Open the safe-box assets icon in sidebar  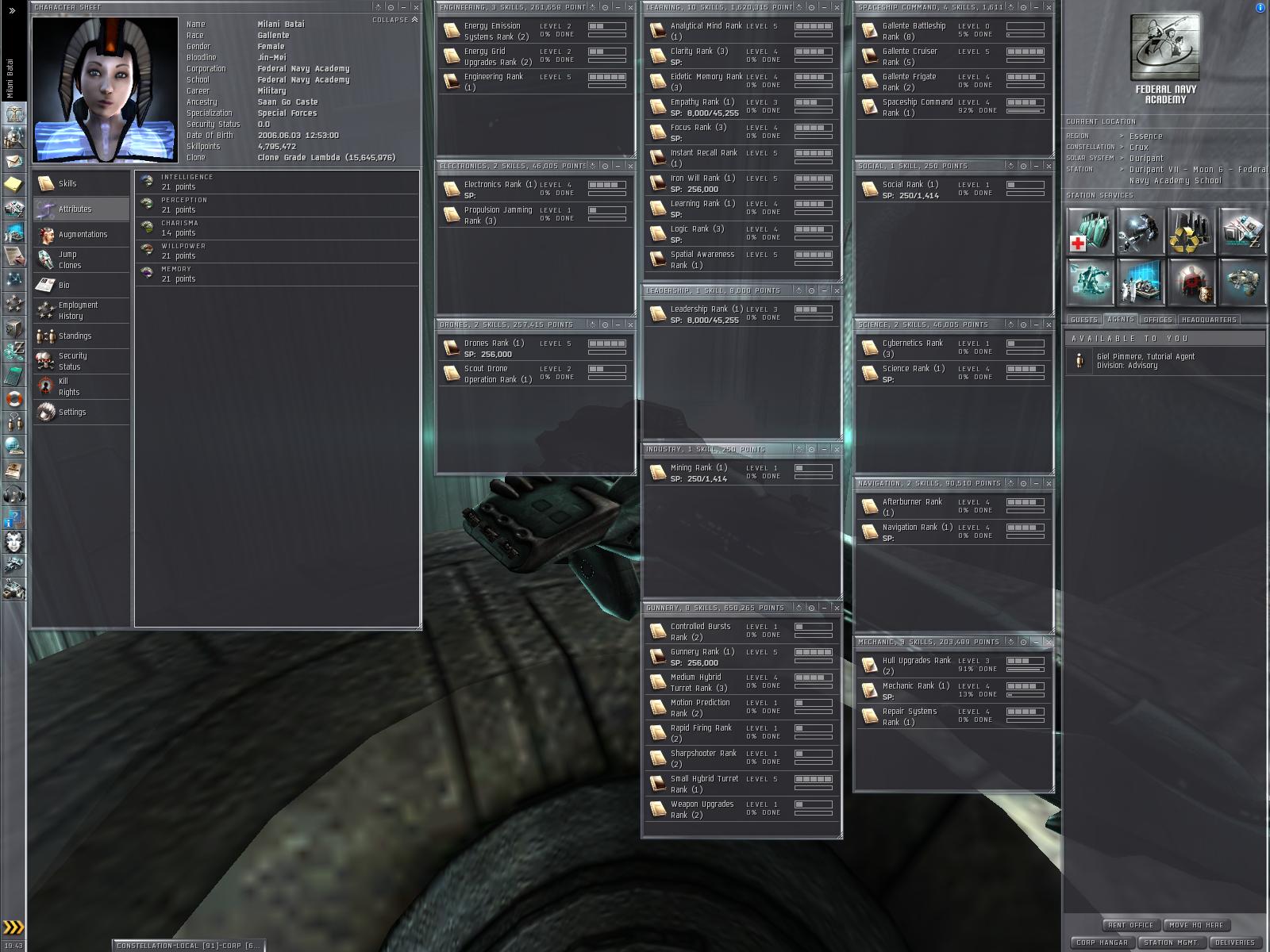(14, 327)
